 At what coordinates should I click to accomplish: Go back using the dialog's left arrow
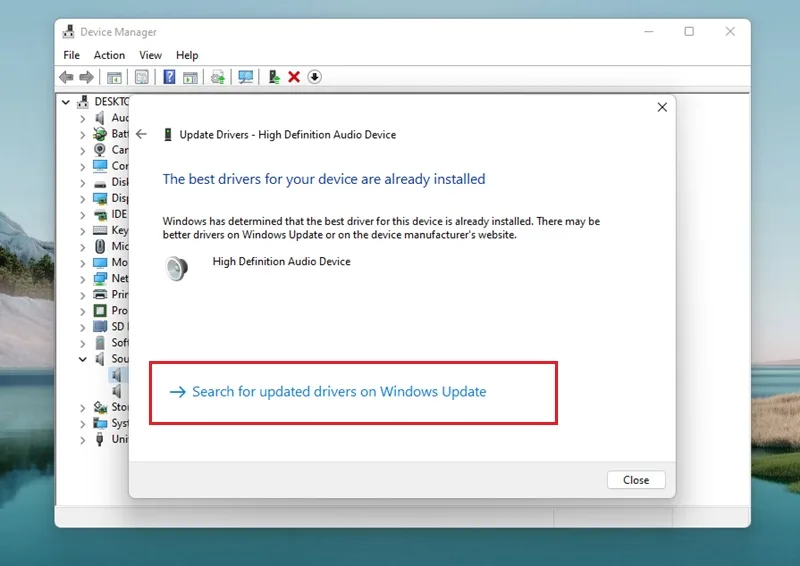point(141,134)
